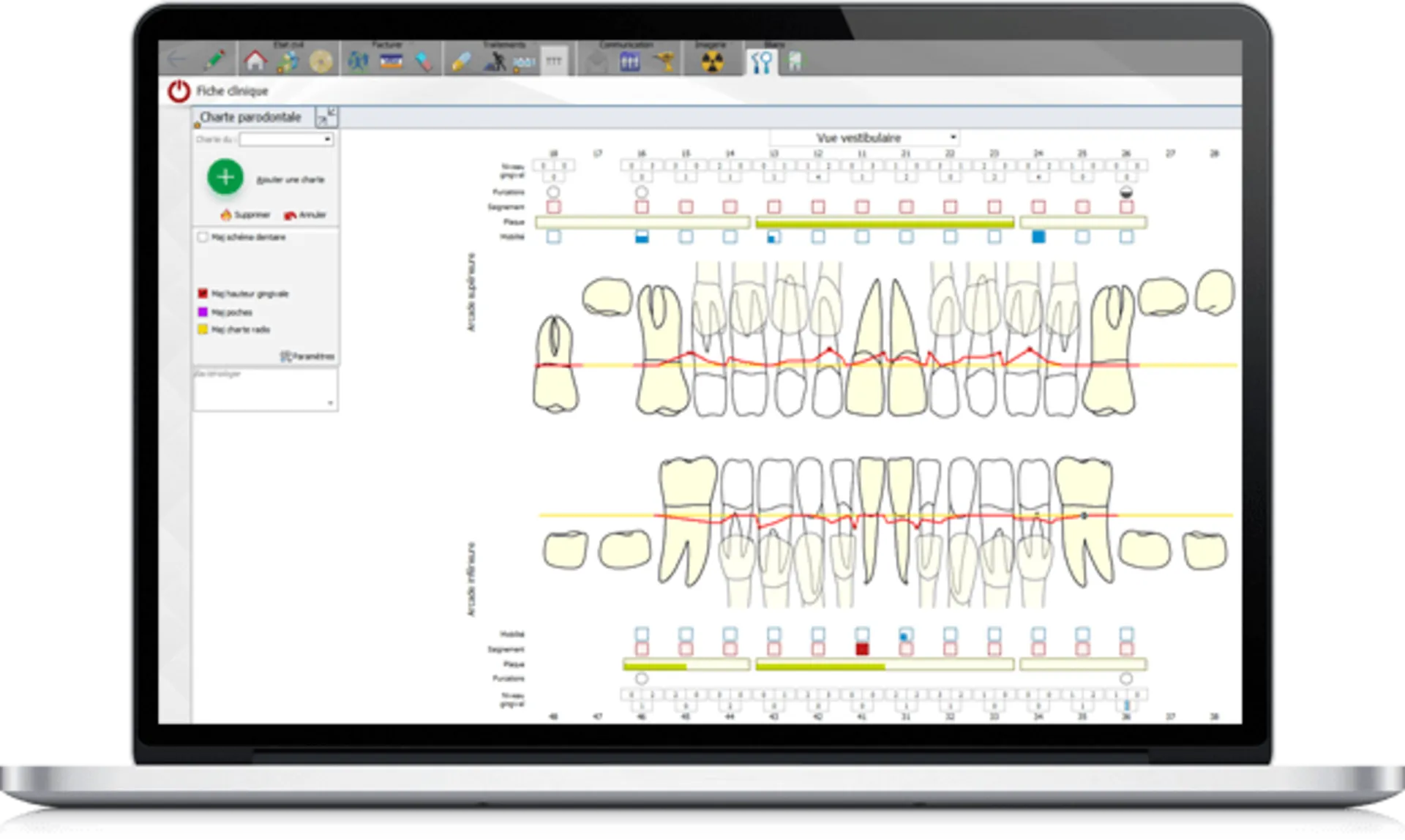This screenshot has width=1405, height=840.
Task: Select the eraser icon in Facturer group
Action: click(424, 62)
